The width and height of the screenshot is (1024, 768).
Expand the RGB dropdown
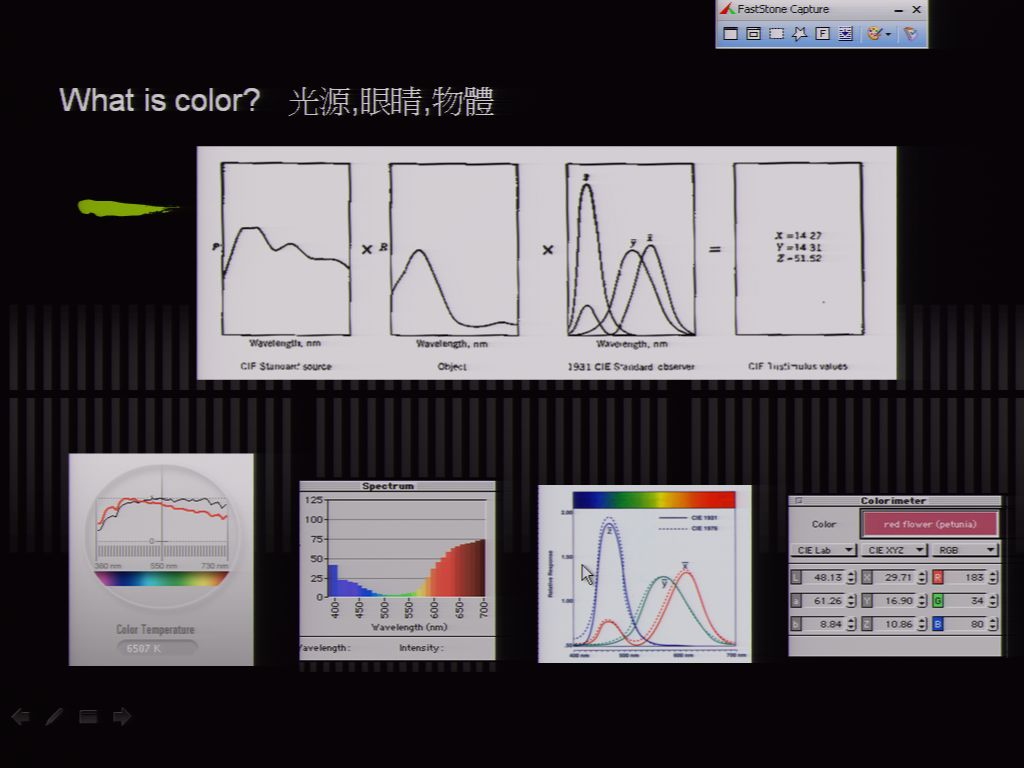click(x=965, y=550)
